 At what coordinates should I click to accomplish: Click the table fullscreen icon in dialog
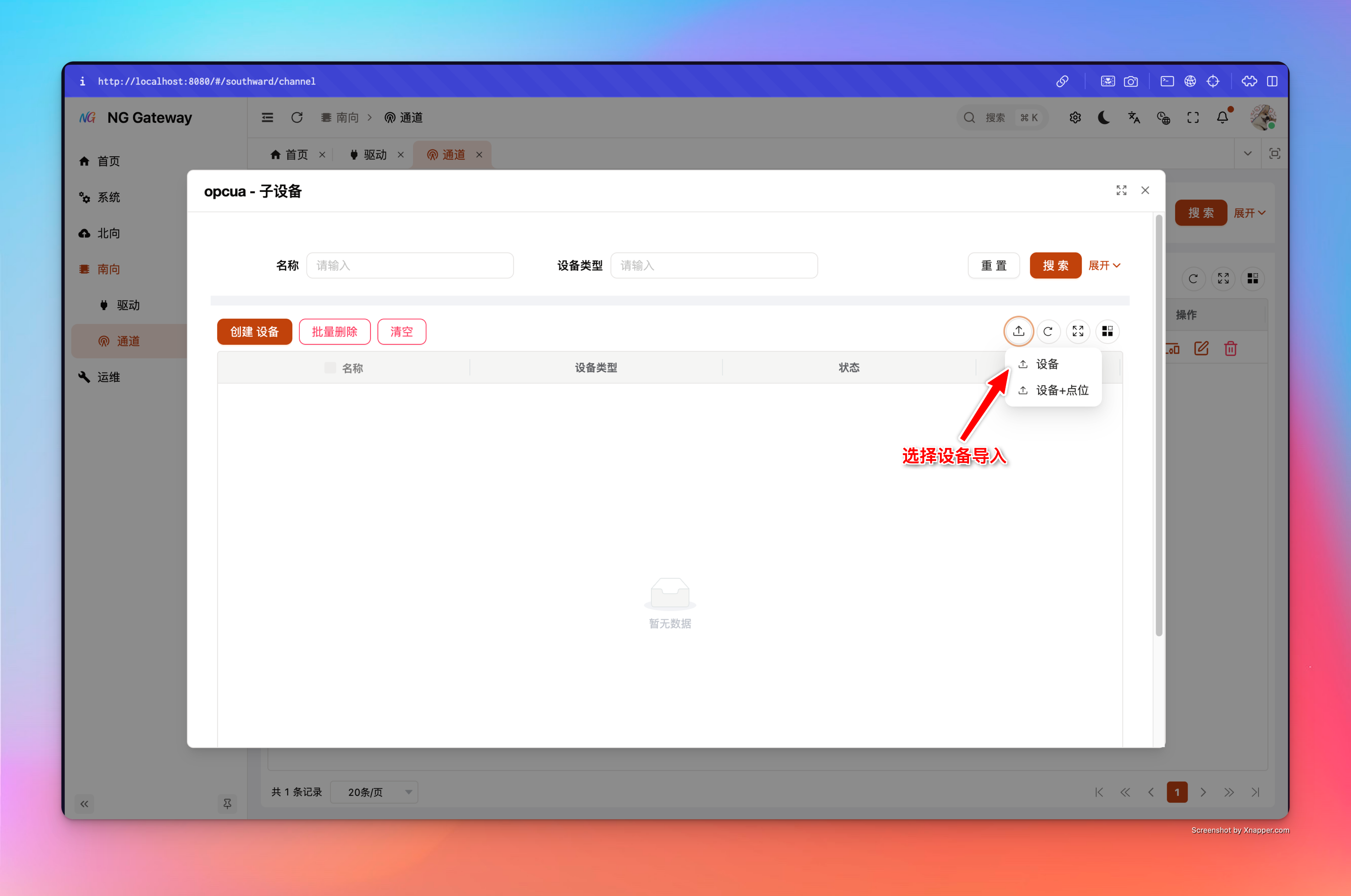point(1077,331)
